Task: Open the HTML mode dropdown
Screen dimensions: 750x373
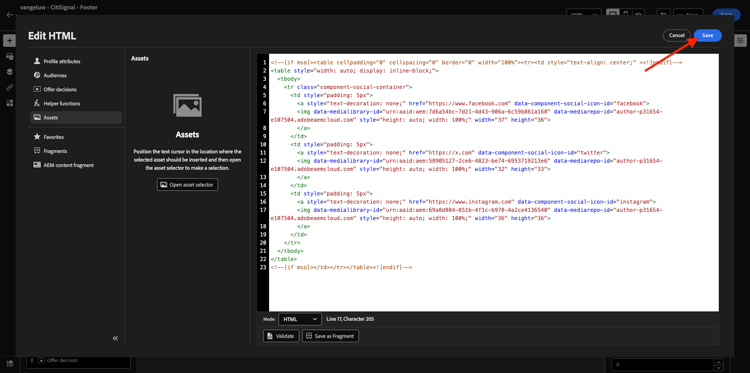Action: tap(299, 319)
